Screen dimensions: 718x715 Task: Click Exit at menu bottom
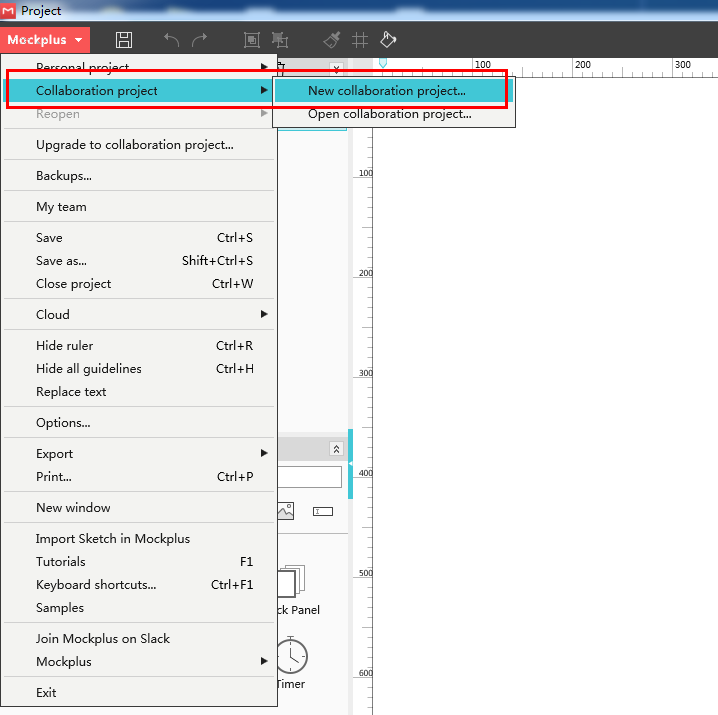pos(139,693)
